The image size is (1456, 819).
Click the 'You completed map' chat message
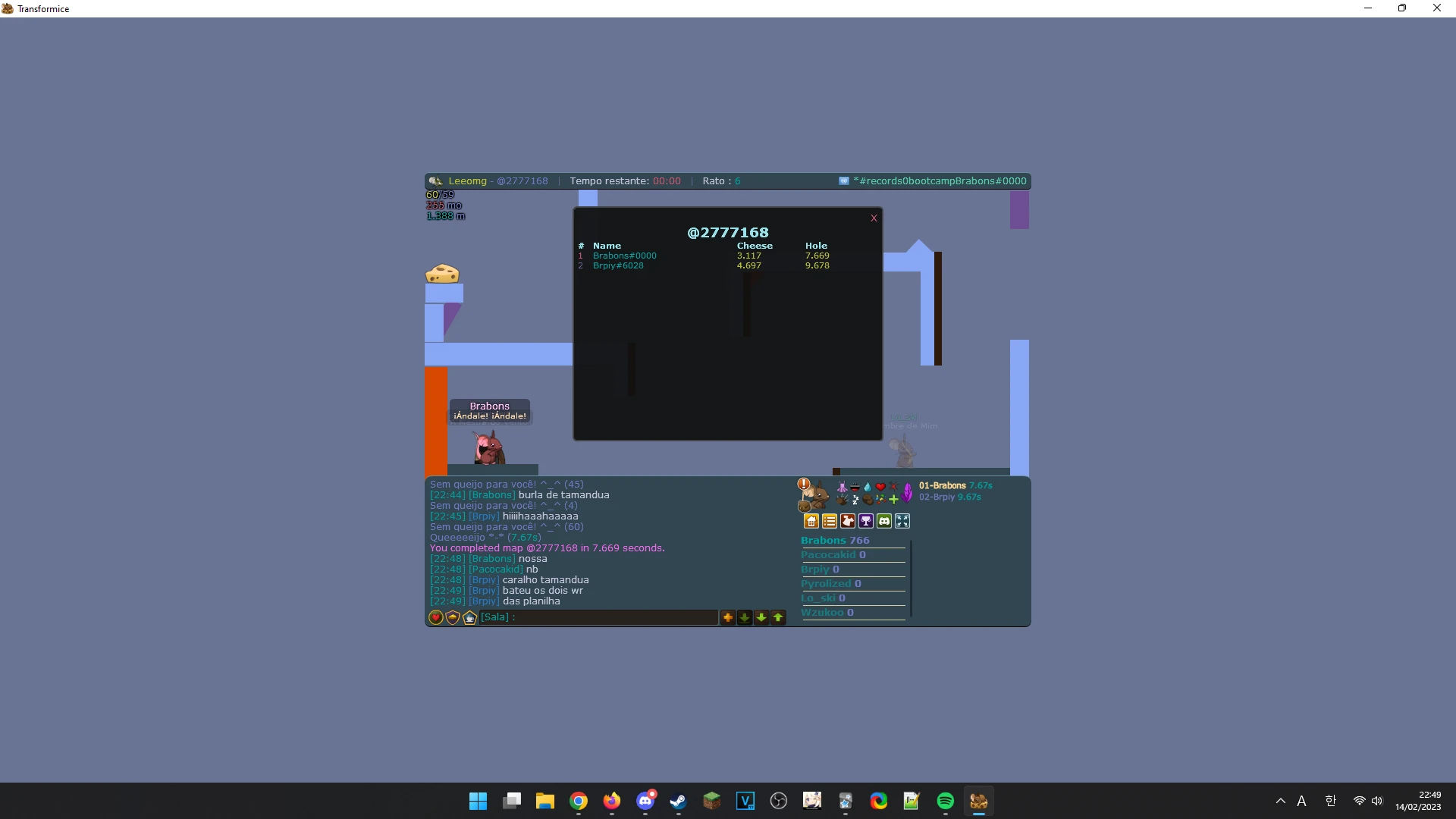pyautogui.click(x=548, y=548)
